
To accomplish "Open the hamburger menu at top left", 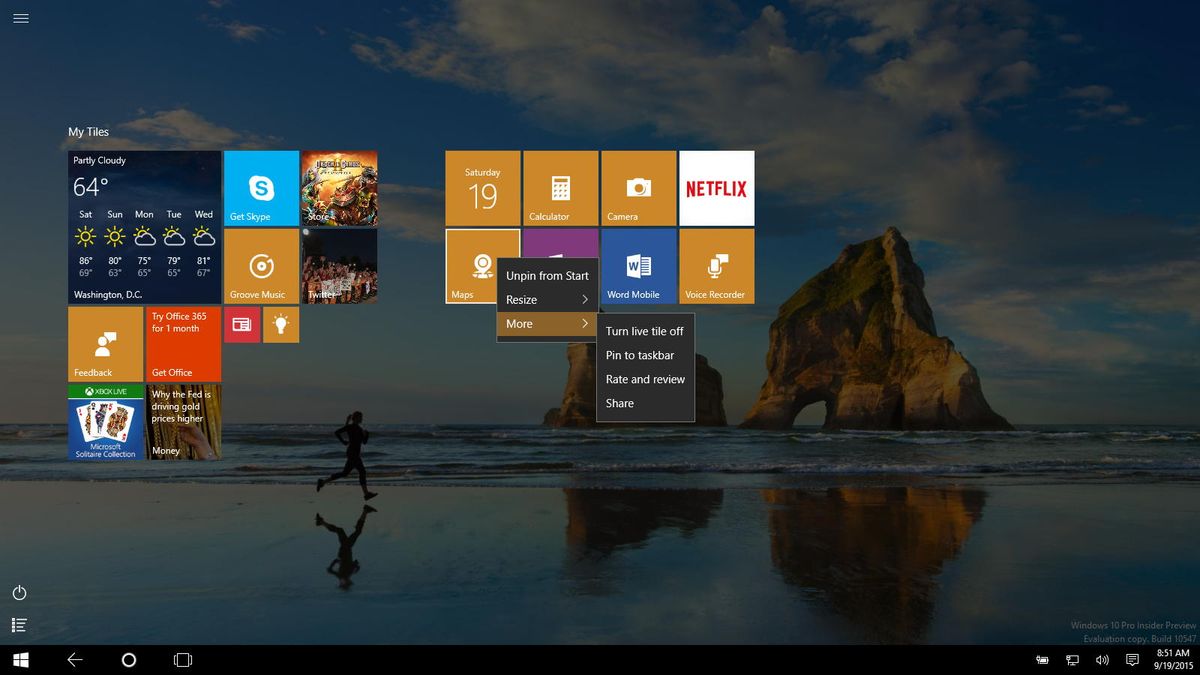I will coord(20,18).
